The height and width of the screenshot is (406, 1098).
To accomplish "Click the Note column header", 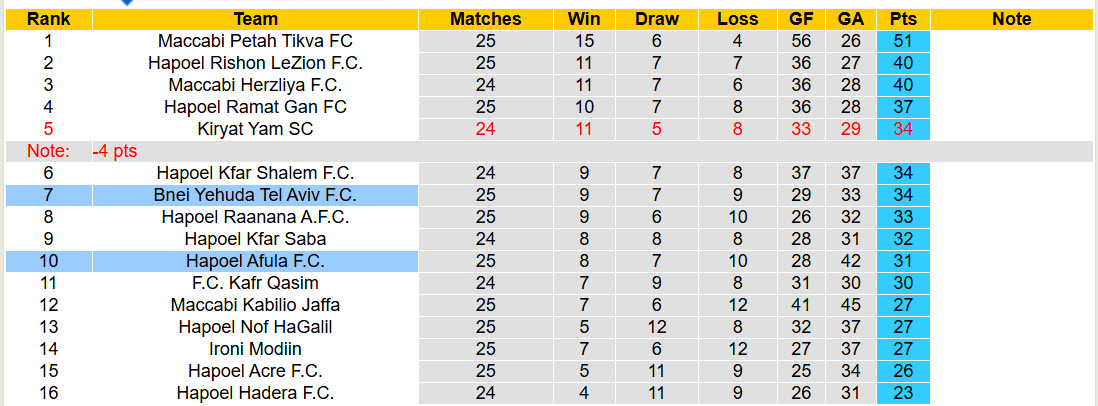I will (x=1012, y=19).
